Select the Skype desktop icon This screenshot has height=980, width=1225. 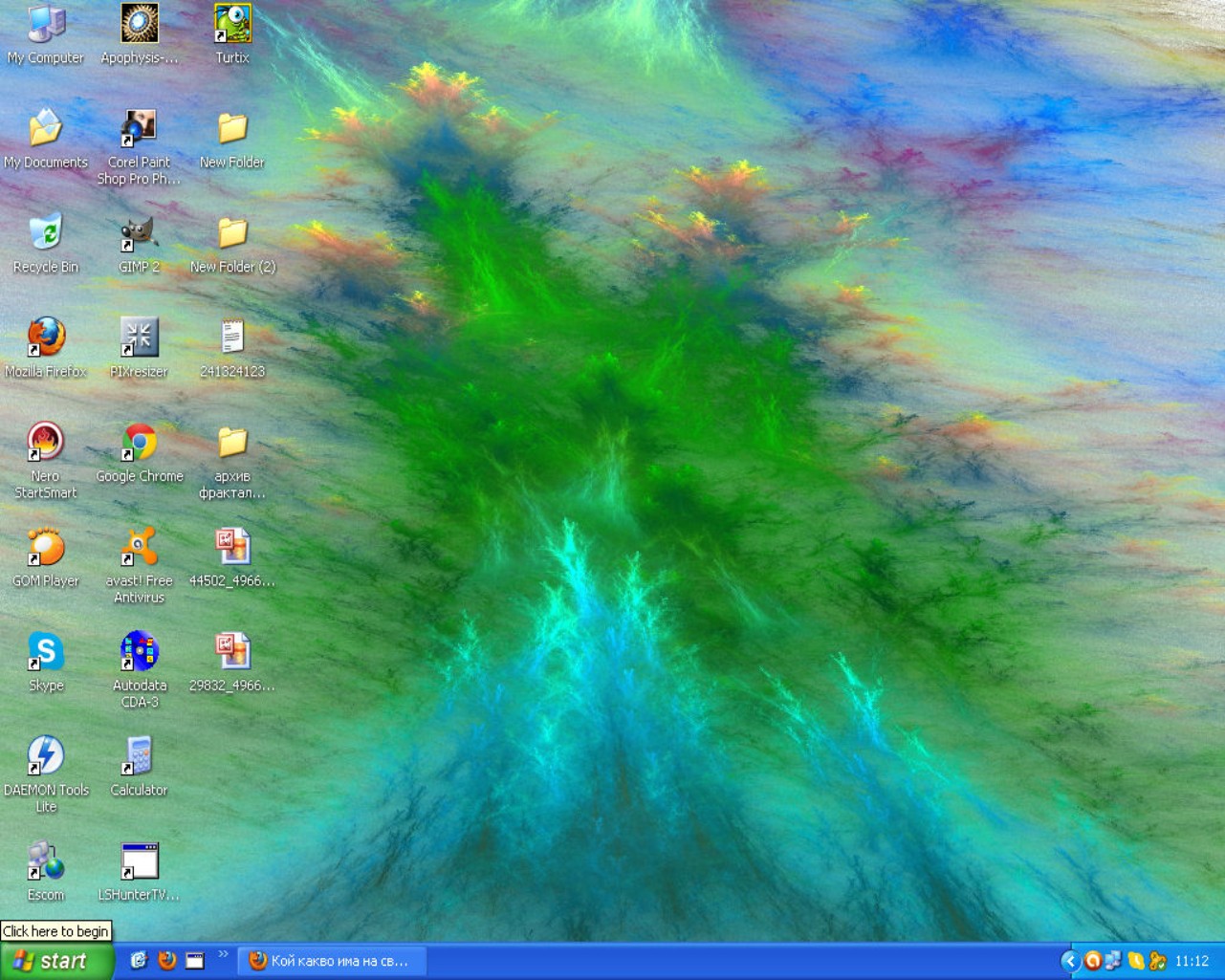coord(45,653)
